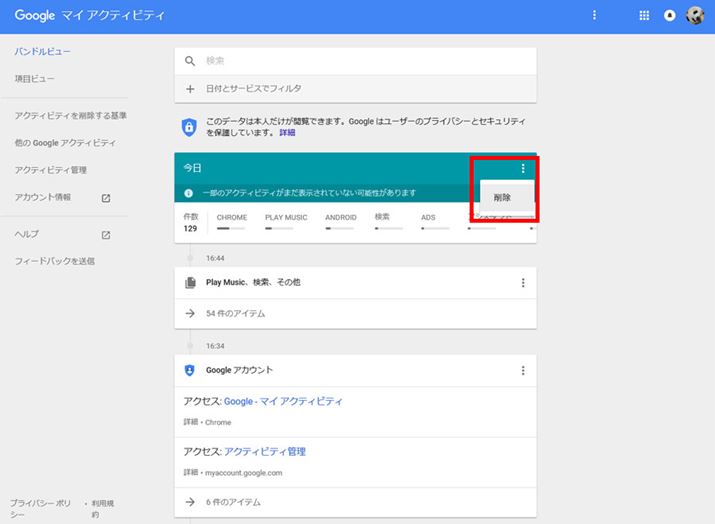Screen dimensions: 715x524
Task: Open the Google apps grid icon
Action: click(643, 16)
